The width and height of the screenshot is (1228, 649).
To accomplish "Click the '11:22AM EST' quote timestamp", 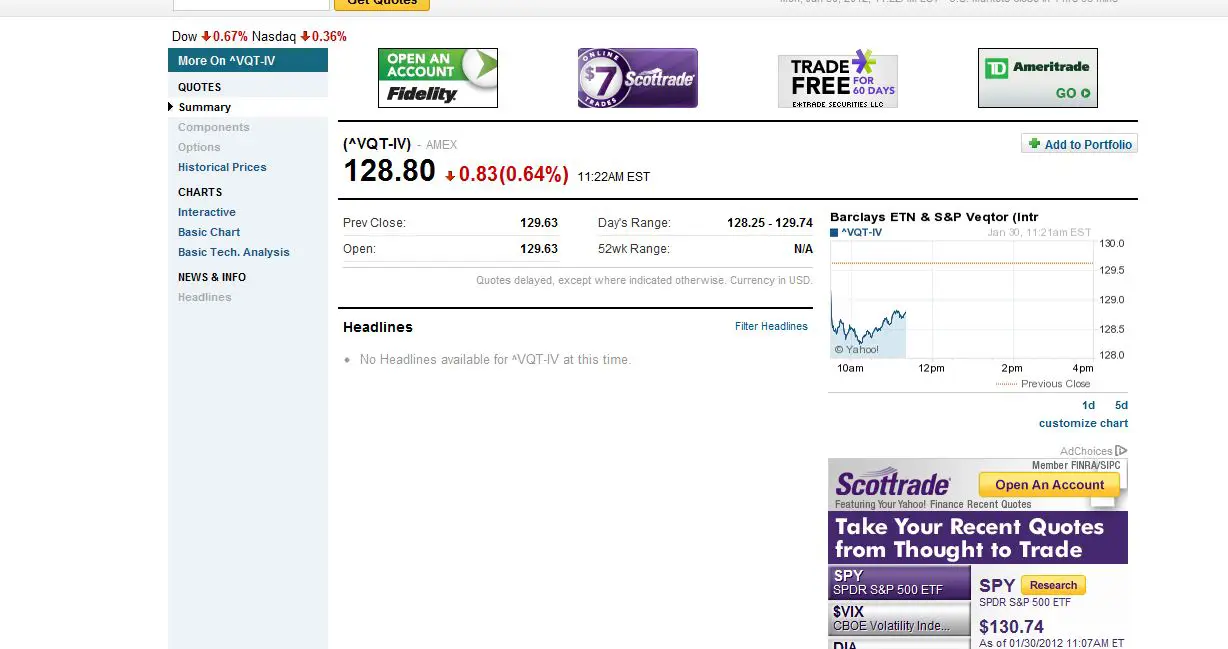I will (614, 177).
